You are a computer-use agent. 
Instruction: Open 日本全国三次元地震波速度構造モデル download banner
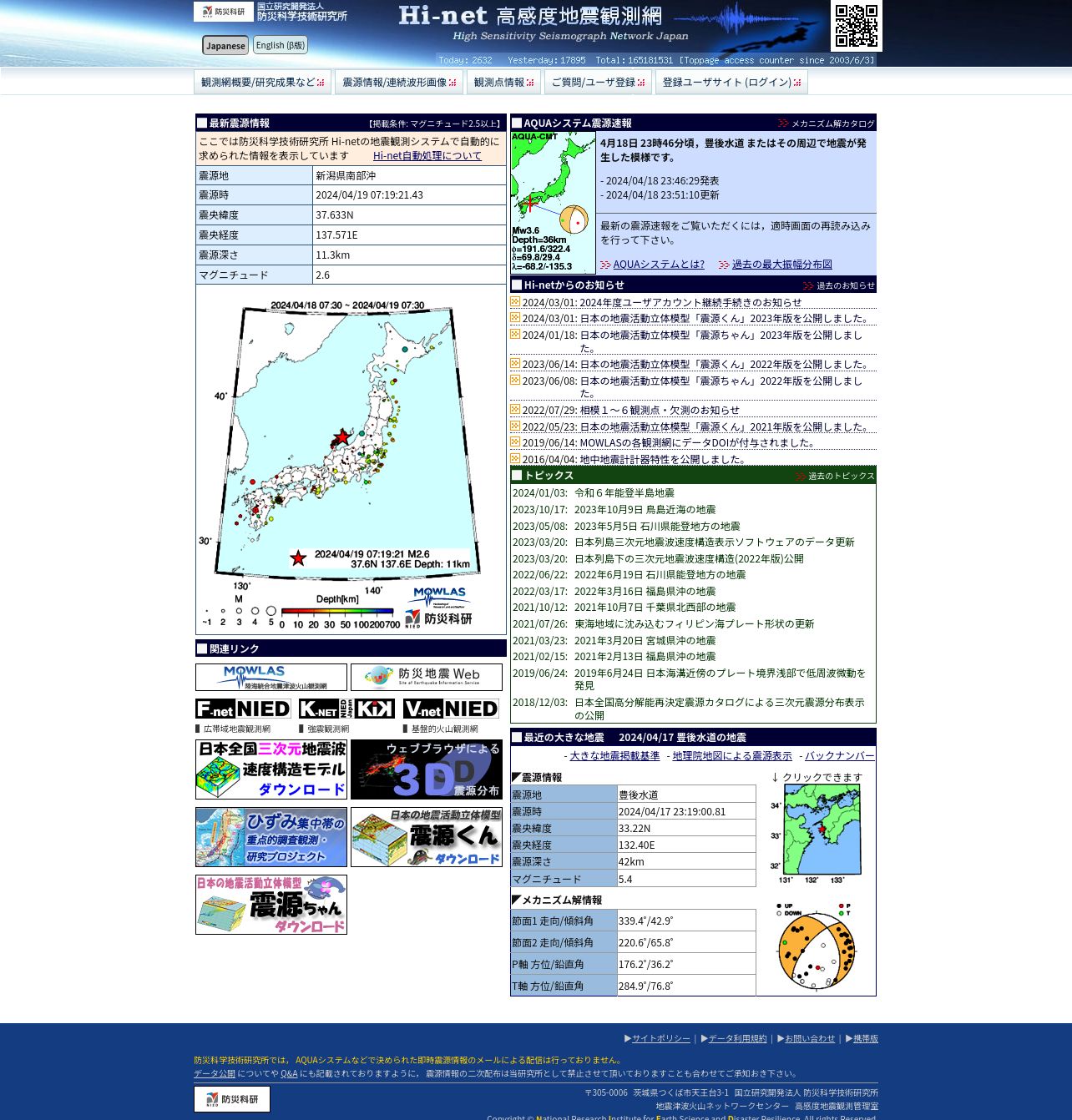point(271,769)
